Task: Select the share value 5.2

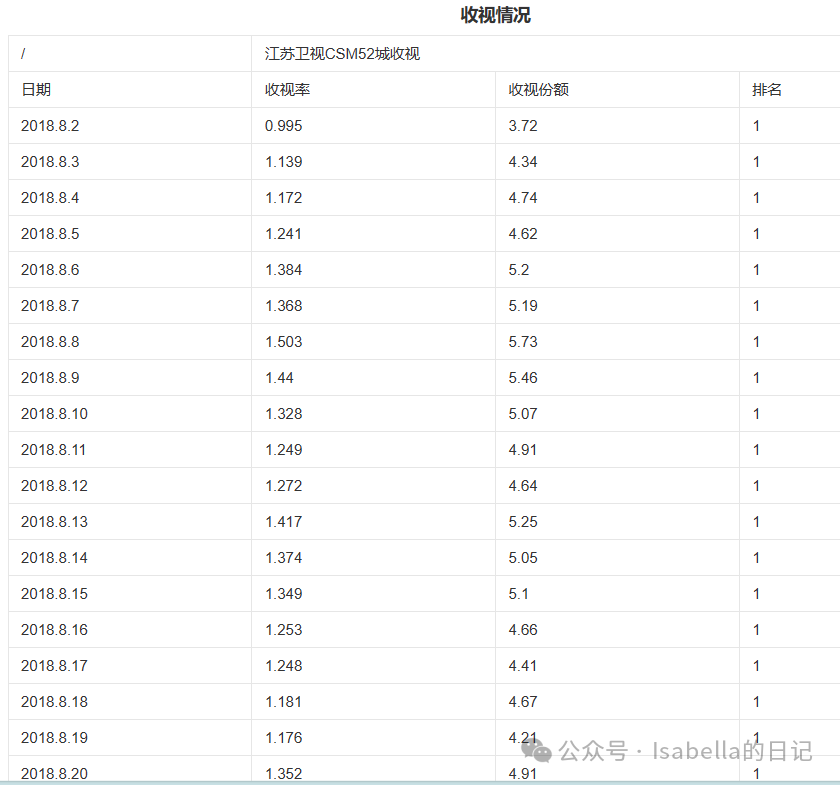Action: pyautogui.click(x=519, y=270)
